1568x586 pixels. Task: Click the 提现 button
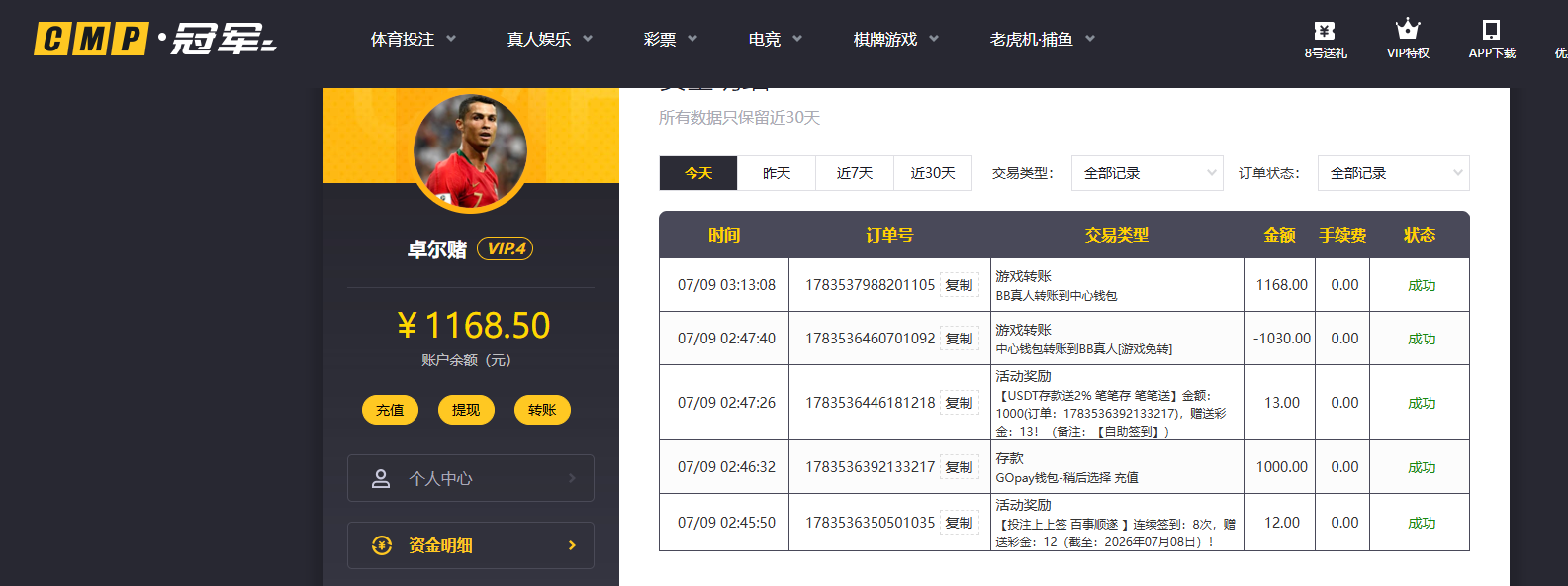click(x=466, y=410)
